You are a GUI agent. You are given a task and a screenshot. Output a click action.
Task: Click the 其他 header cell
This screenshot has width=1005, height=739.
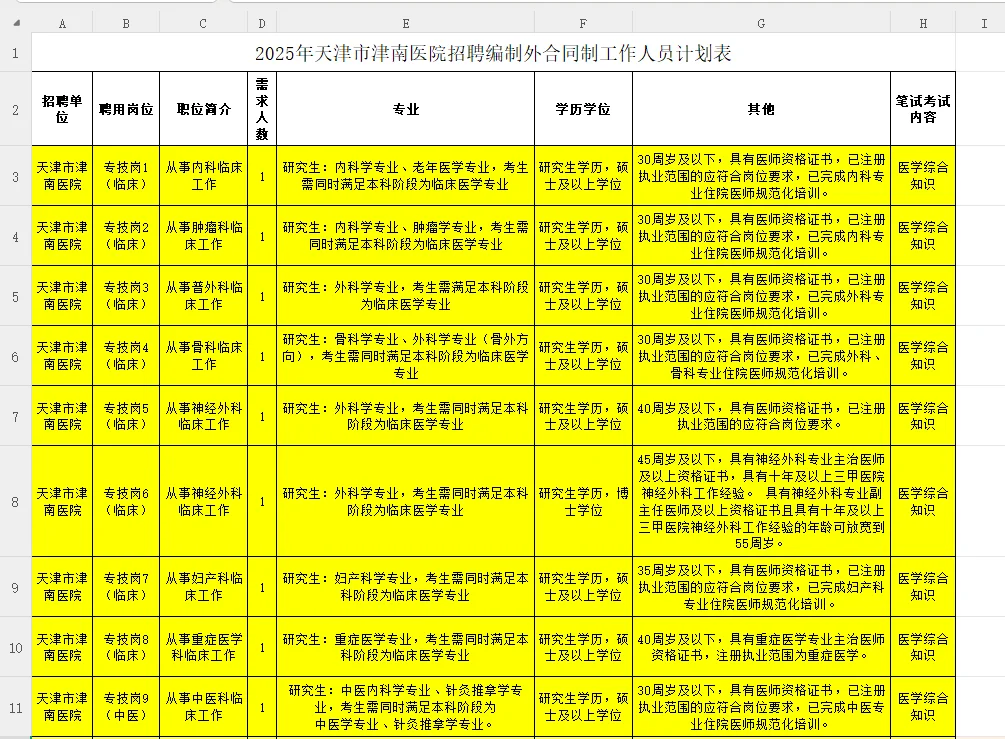tap(761, 109)
